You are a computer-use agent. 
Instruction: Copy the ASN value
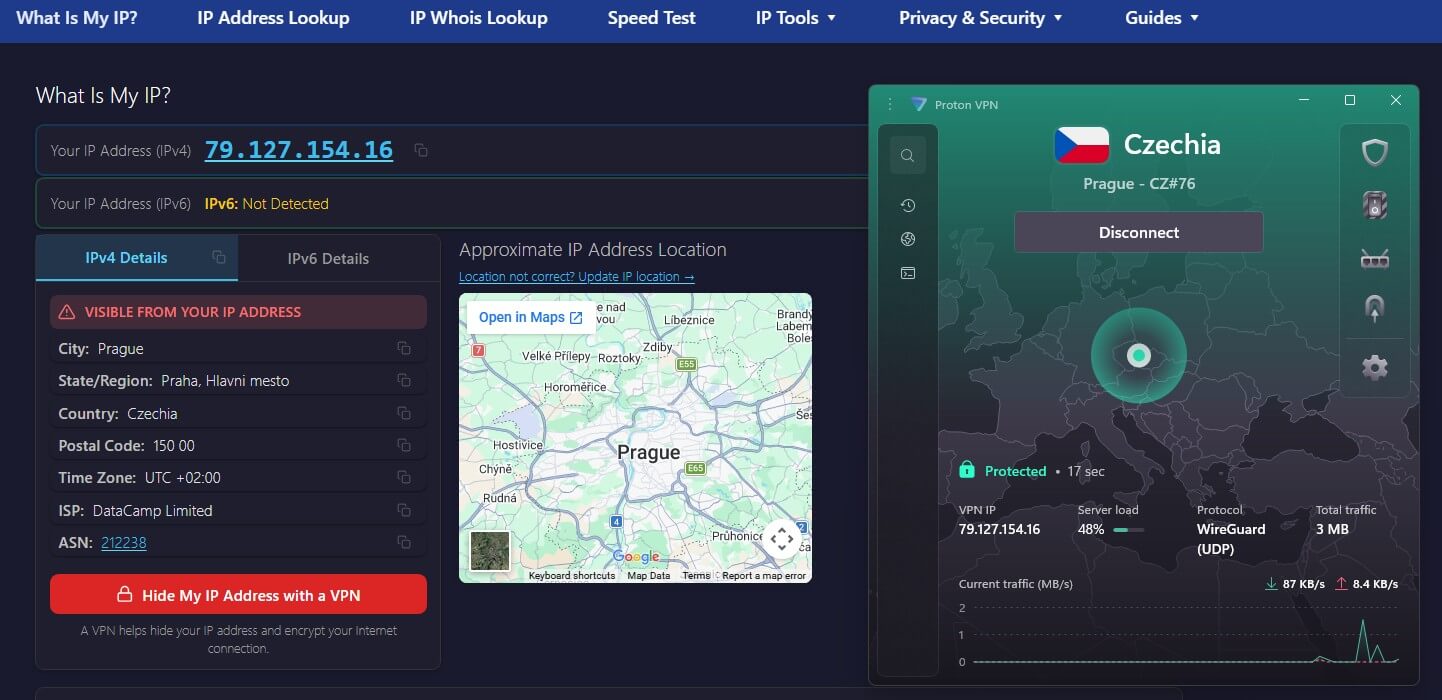pyautogui.click(x=404, y=542)
